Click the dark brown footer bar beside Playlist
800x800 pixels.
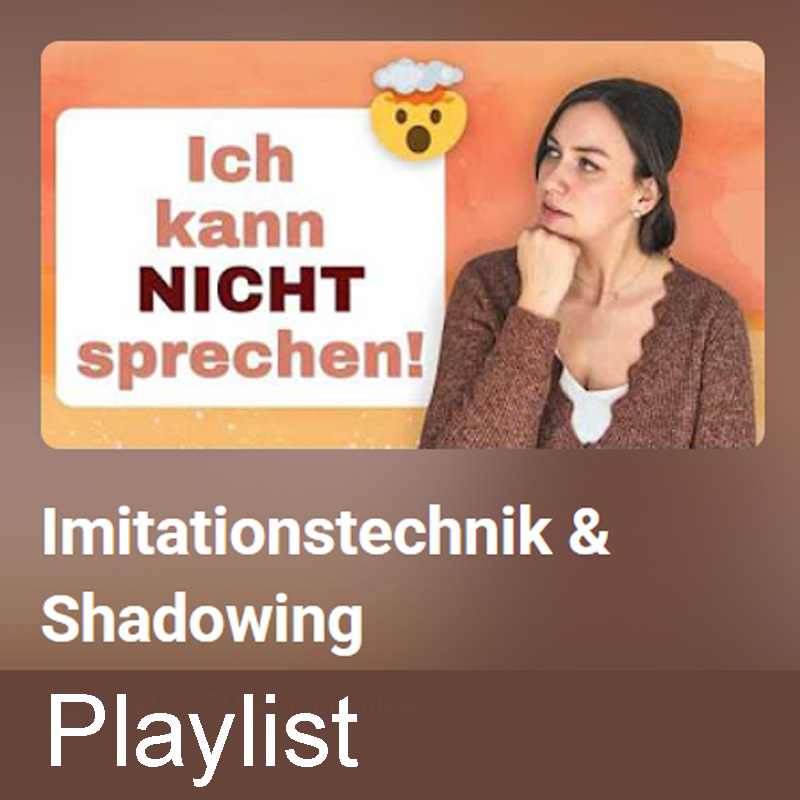point(577,735)
